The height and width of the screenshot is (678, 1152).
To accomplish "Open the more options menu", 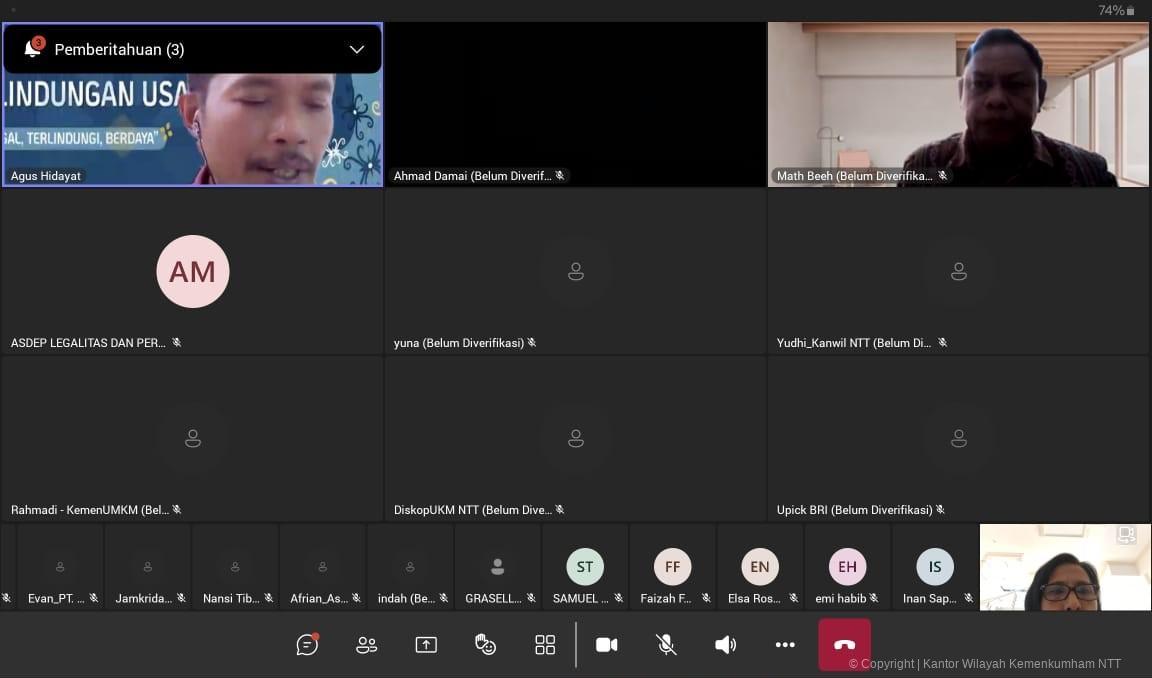I will click(x=785, y=645).
